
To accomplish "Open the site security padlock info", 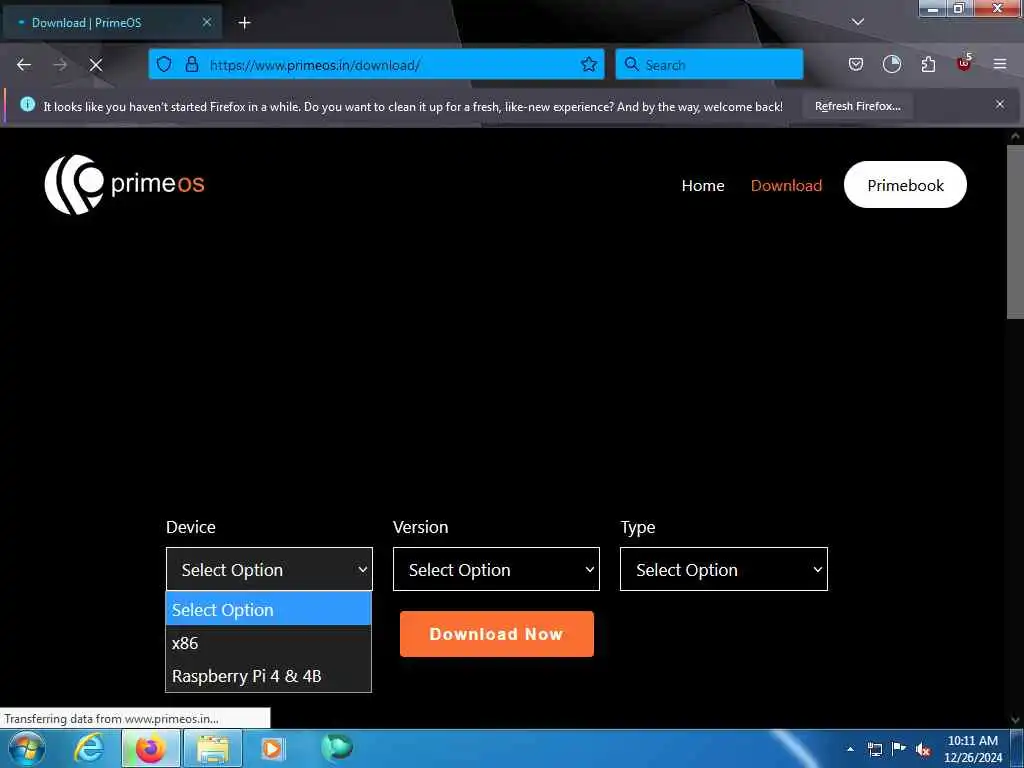I will click(191, 64).
